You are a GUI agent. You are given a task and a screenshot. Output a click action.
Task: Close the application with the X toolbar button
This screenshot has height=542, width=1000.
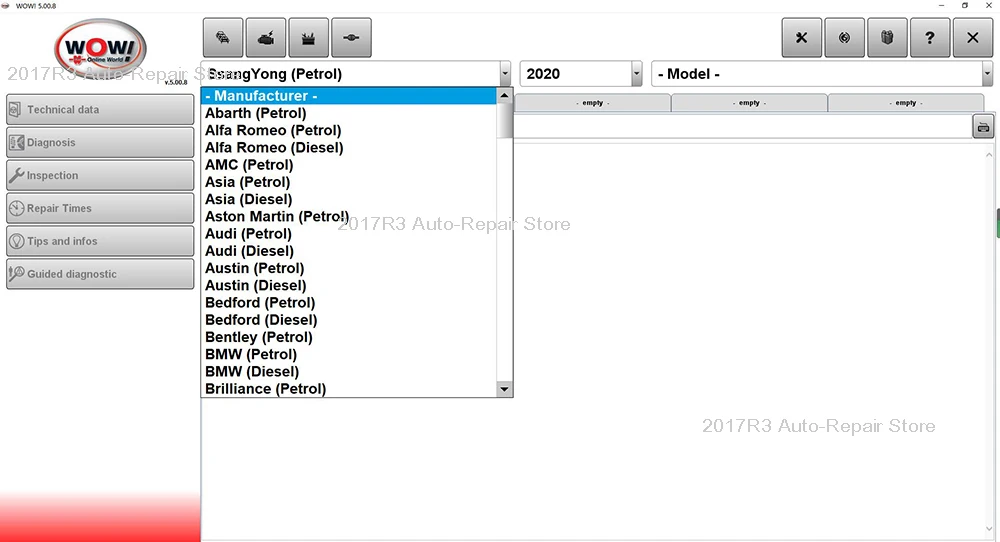pos(973,38)
